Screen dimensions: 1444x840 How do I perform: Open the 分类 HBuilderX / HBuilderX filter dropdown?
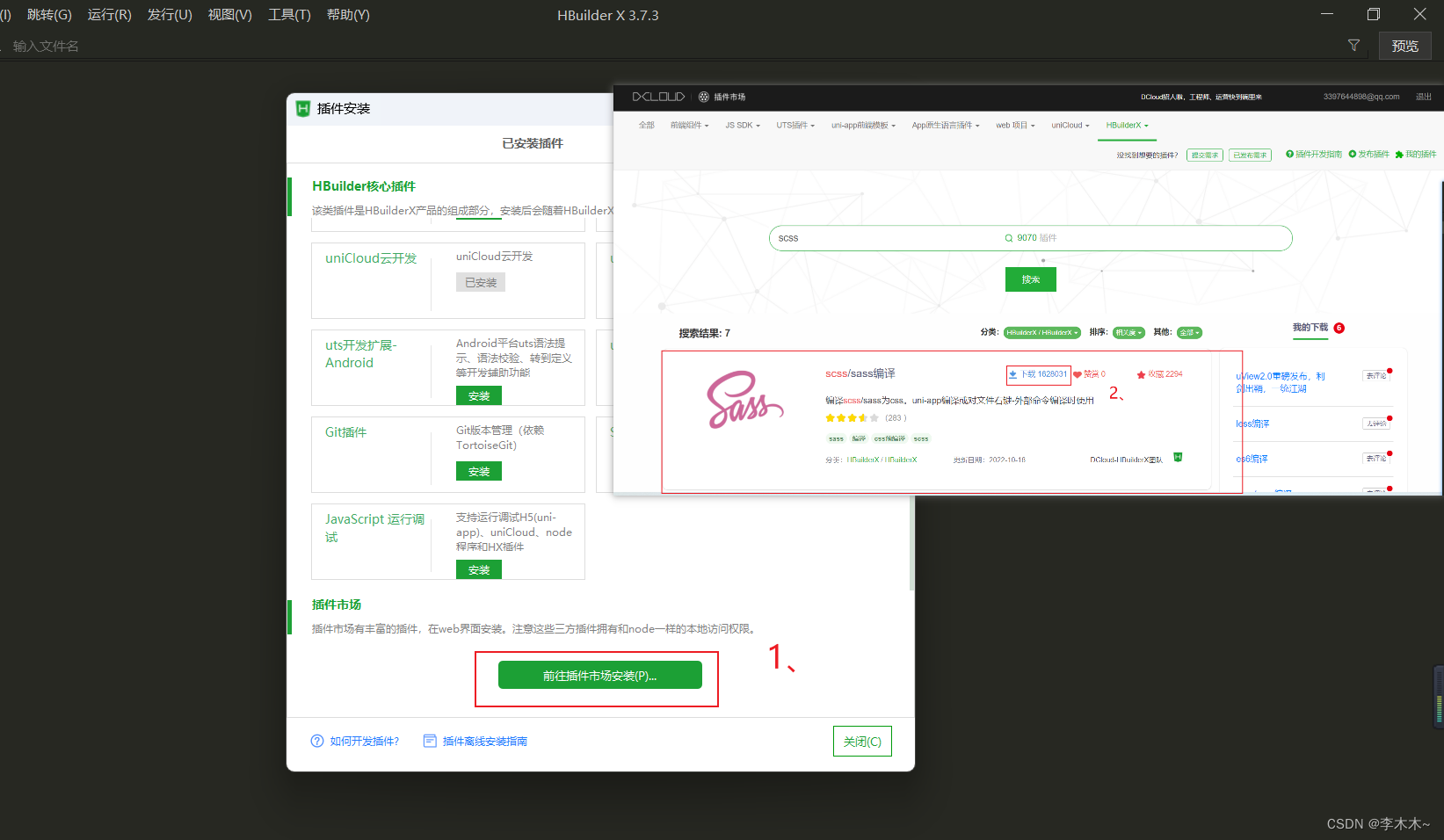point(1041,332)
